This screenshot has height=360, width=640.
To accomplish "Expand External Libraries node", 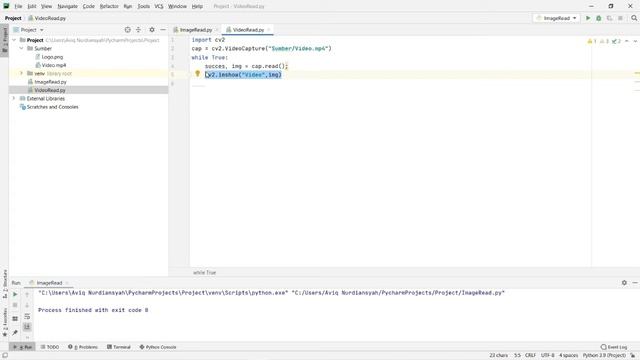I will point(14,98).
